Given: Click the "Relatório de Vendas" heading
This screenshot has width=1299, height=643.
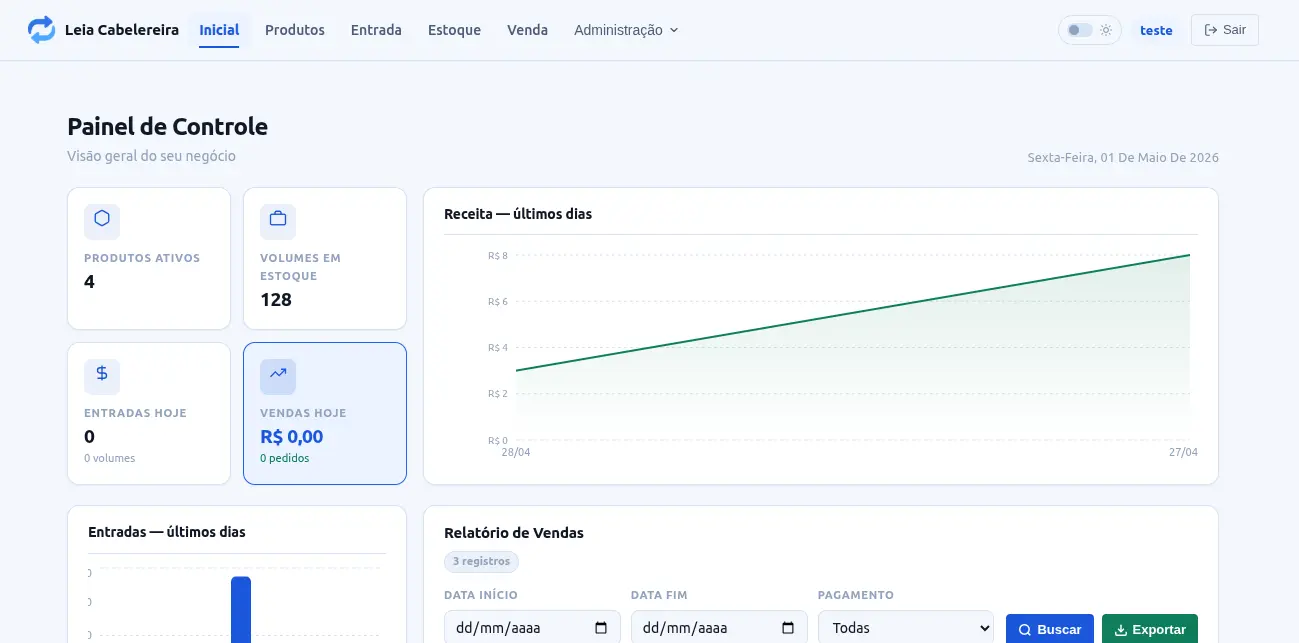Looking at the screenshot, I should click(x=514, y=533).
